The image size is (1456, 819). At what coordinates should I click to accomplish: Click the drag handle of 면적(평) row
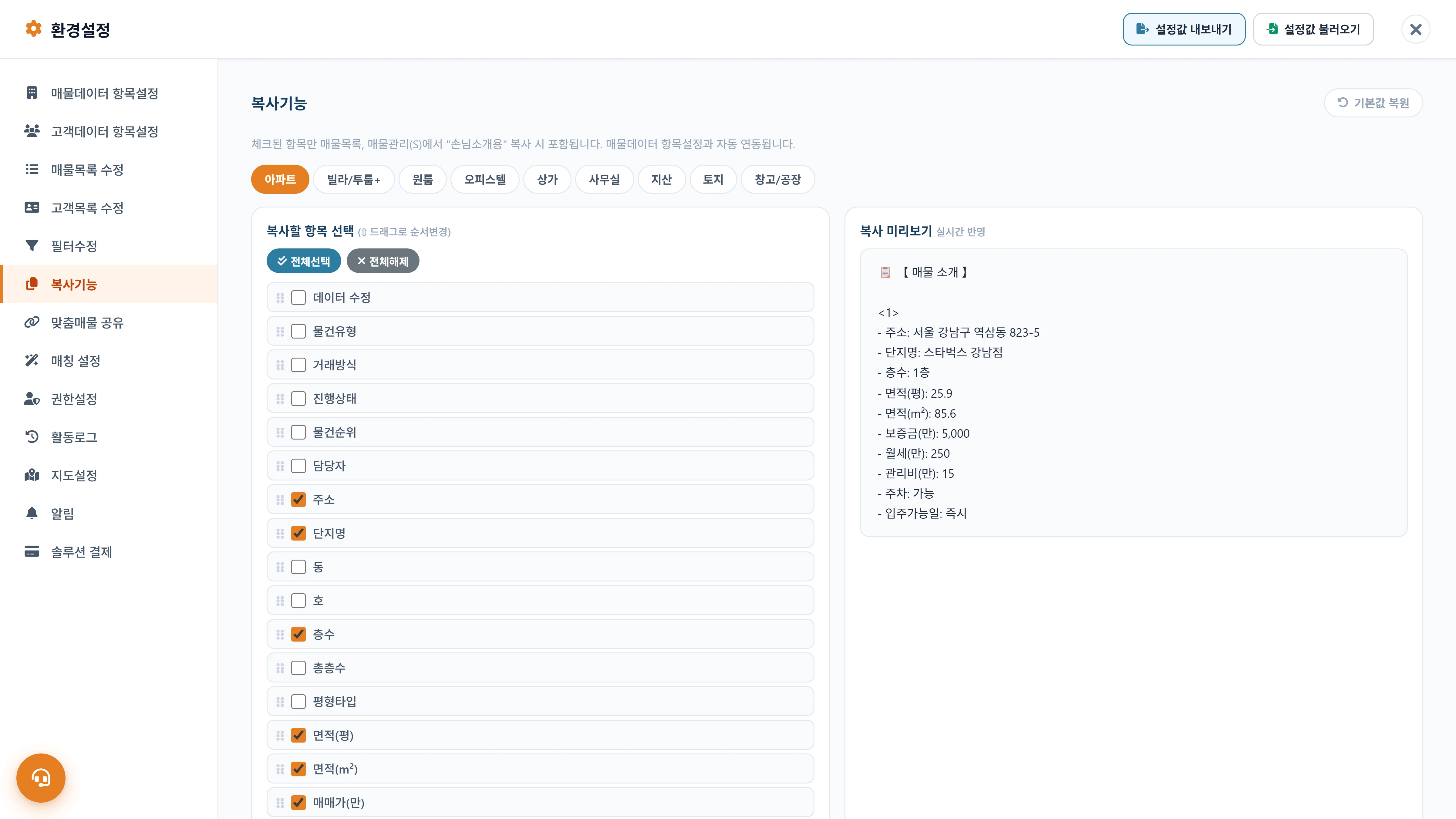tap(280, 735)
